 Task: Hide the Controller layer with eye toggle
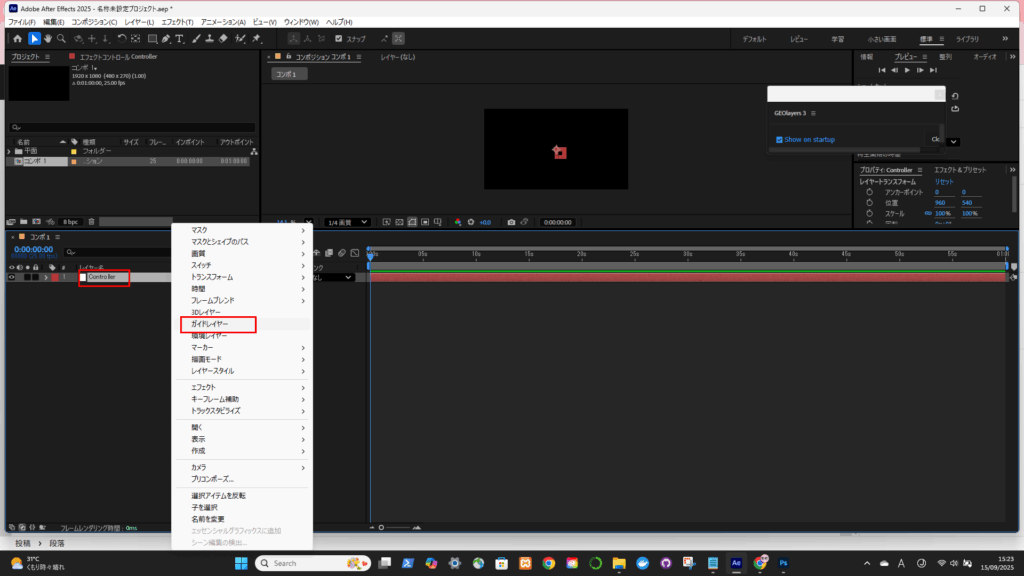pos(12,277)
